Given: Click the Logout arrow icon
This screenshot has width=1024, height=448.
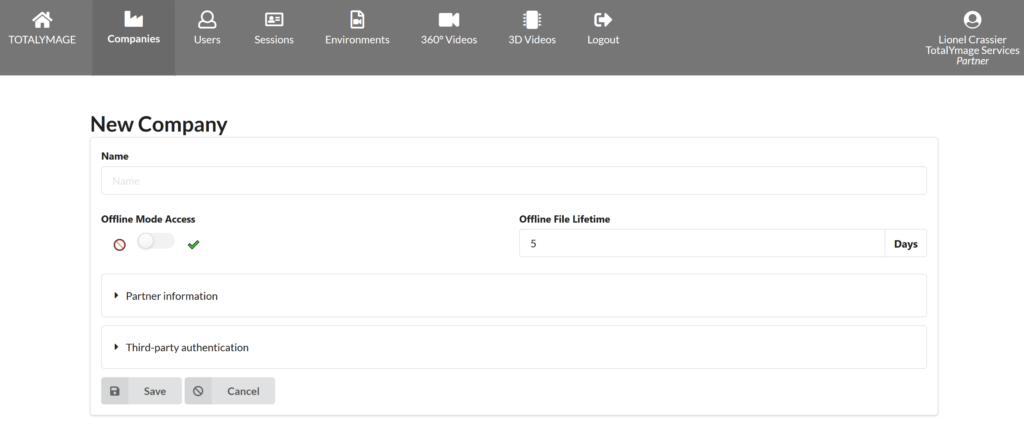Looking at the screenshot, I should (603, 20).
